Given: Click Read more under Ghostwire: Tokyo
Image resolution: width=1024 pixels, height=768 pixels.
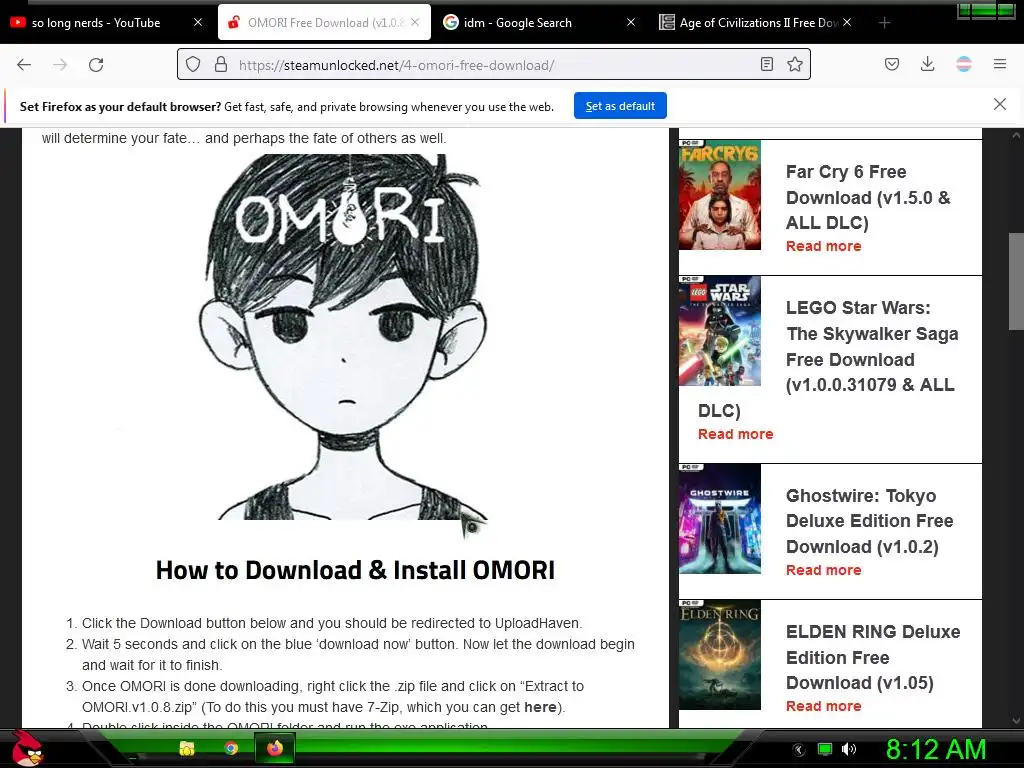Looking at the screenshot, I should pos(824,570).
